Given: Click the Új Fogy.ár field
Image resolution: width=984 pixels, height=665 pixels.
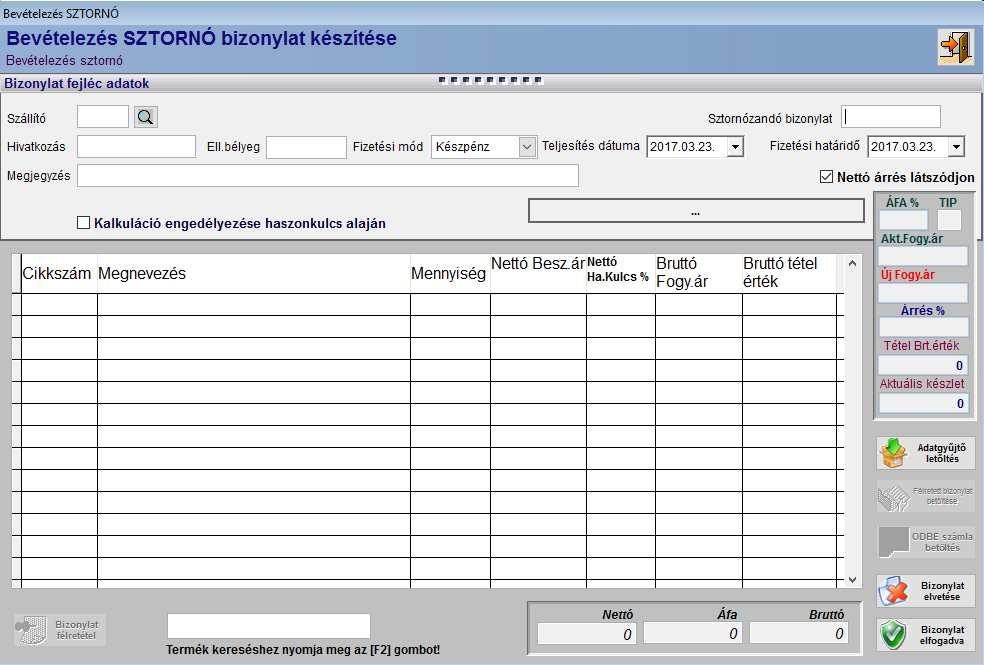Looking at the screenshot, I should pos(923,293).
